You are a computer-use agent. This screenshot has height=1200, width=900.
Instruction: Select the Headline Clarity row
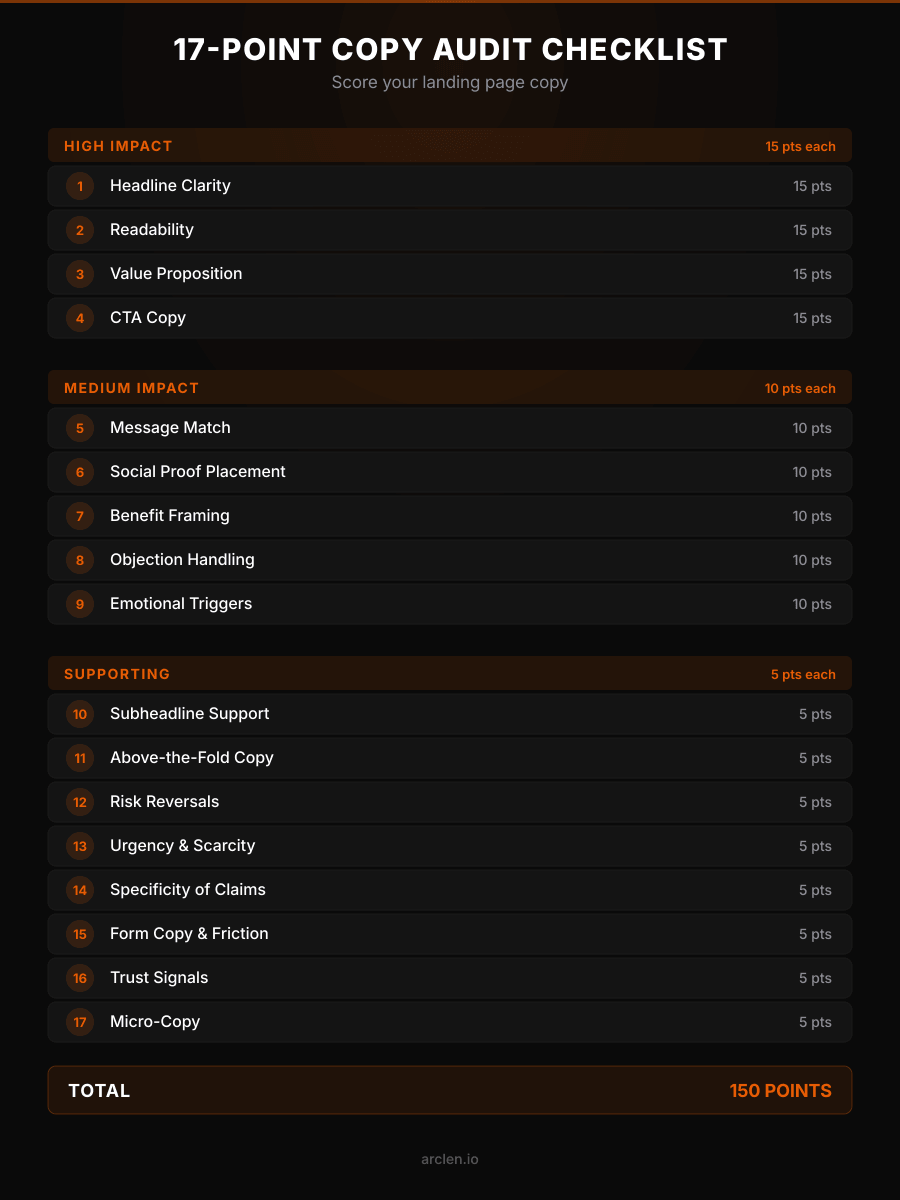coord(450,186)
